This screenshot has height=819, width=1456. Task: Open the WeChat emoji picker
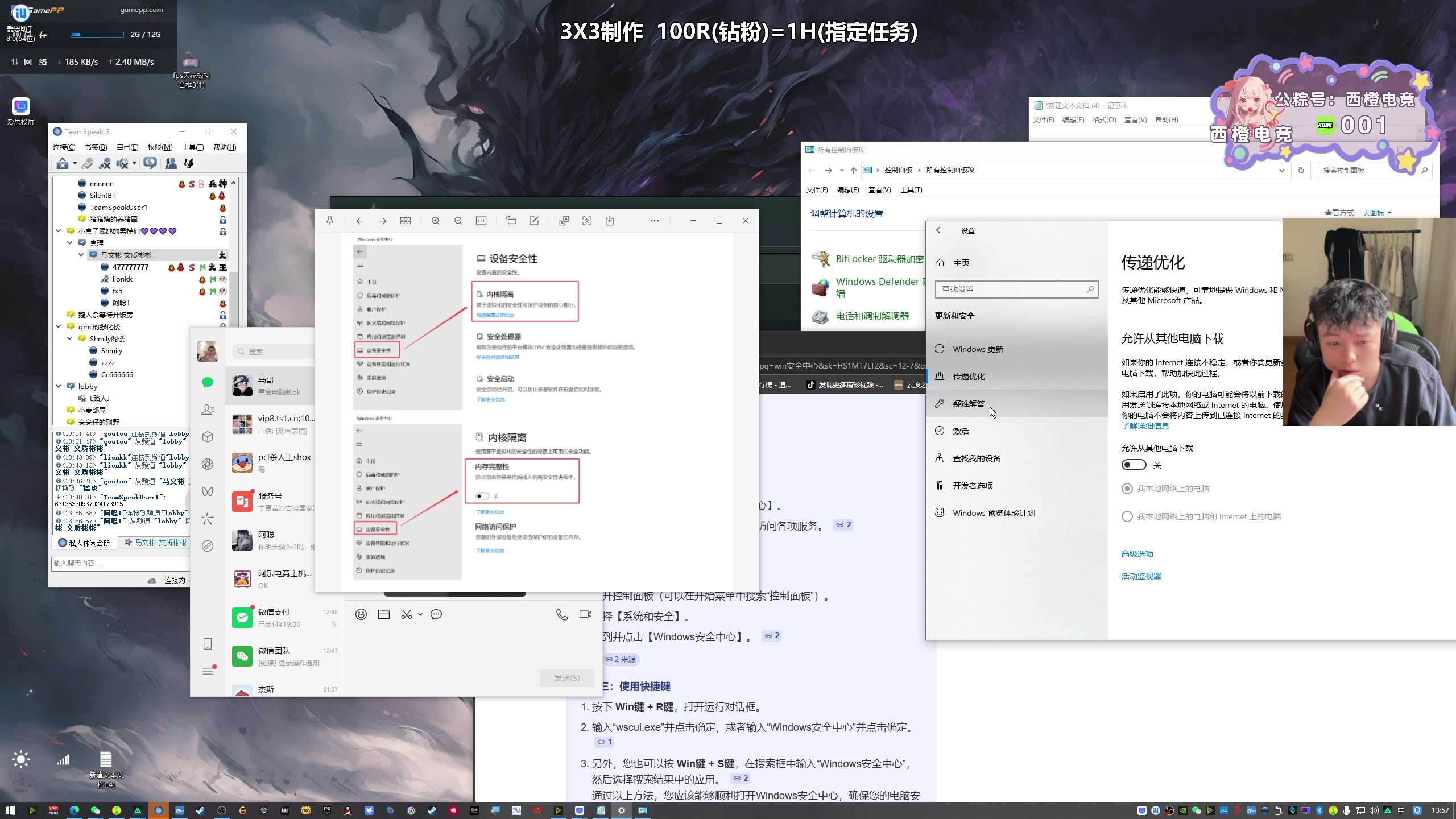pyautogui.click(x=361, y=614)
